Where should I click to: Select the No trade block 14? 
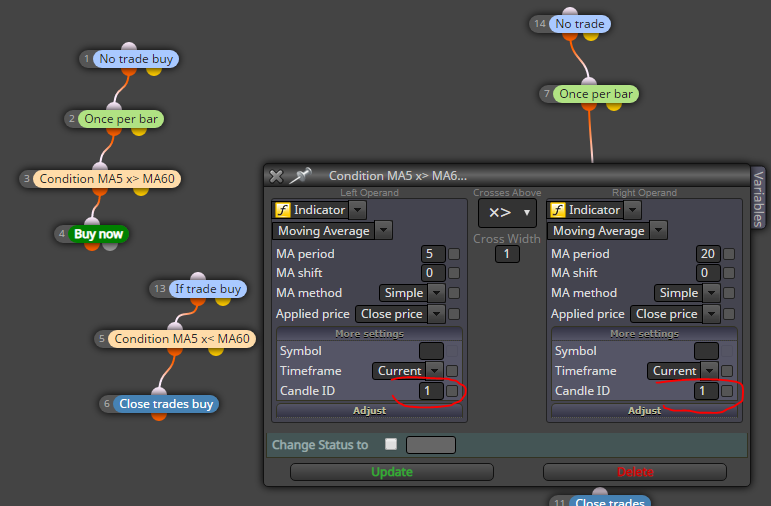point(580,24)
